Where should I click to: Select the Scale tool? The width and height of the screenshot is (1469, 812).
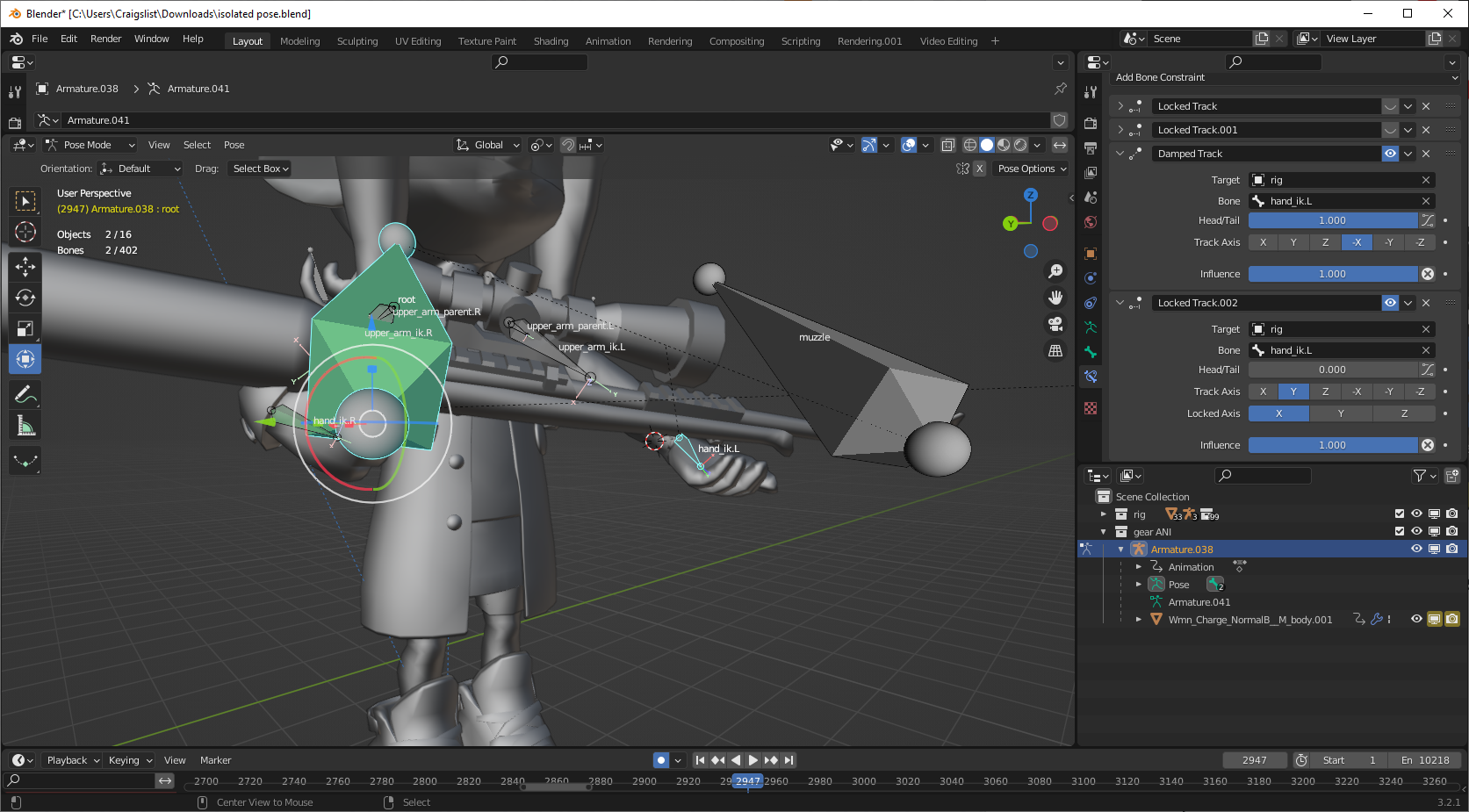pyautogui.click(x=25, y=328)
